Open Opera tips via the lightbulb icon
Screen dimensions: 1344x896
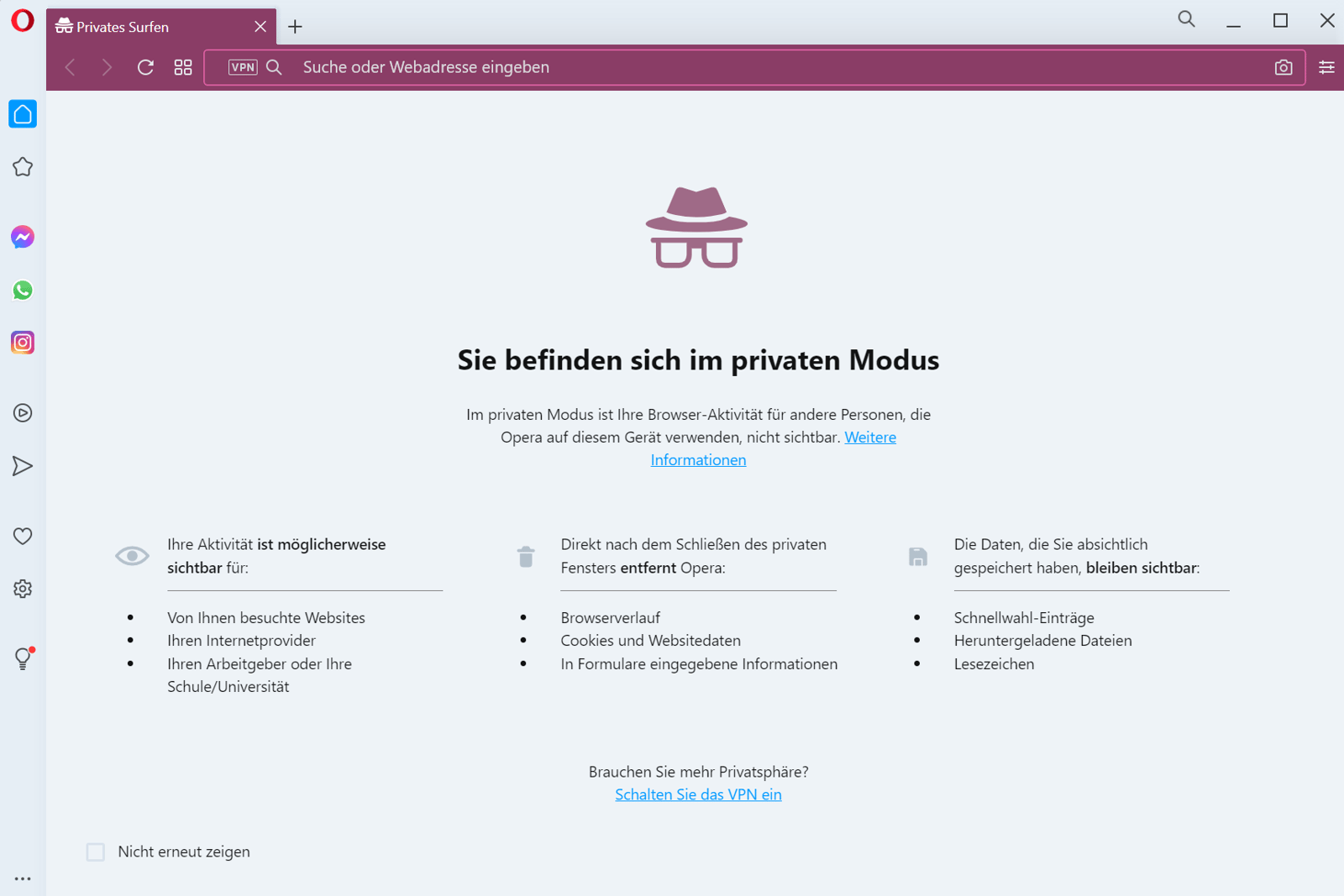23,658
